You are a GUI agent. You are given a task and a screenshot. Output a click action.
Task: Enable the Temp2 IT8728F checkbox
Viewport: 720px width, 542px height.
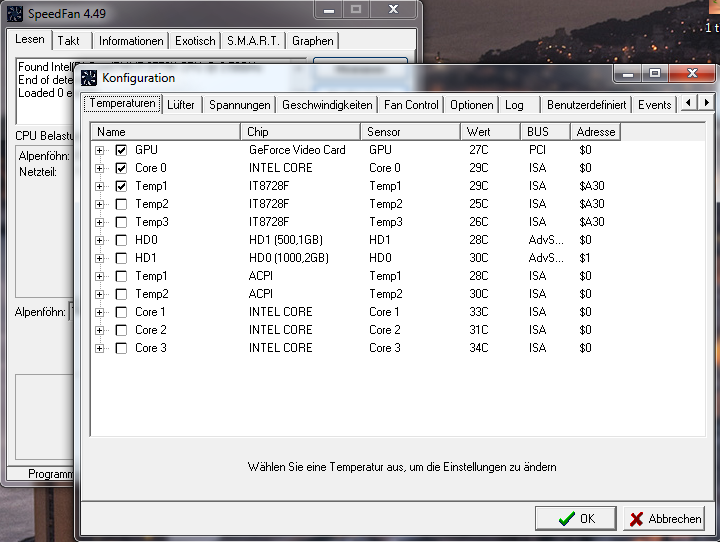coord(121,204)
